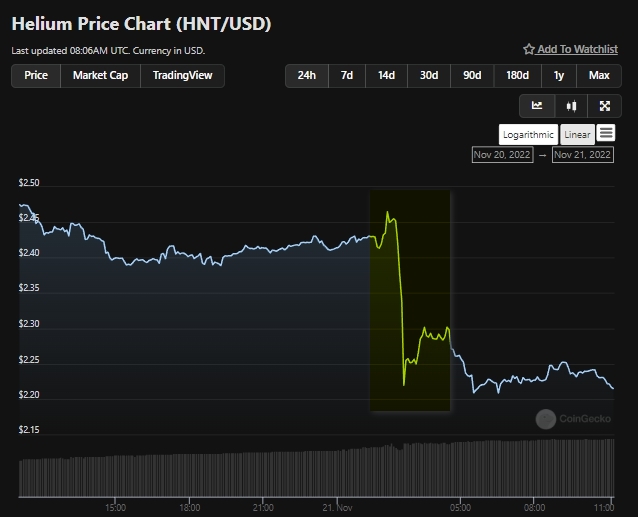Enable the Logarithmic scale option

coord(529,134)
